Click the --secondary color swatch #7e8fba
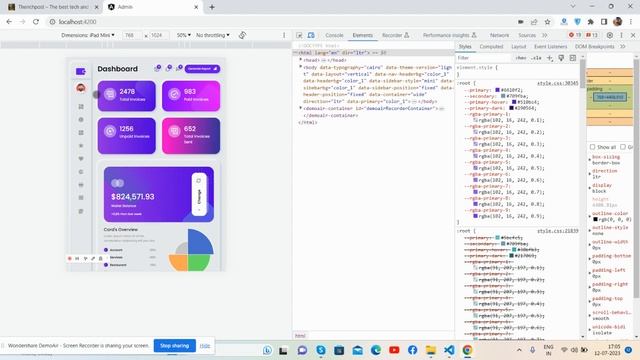The image size is (640, 360). pyautogui.click(x=503, y=96)
